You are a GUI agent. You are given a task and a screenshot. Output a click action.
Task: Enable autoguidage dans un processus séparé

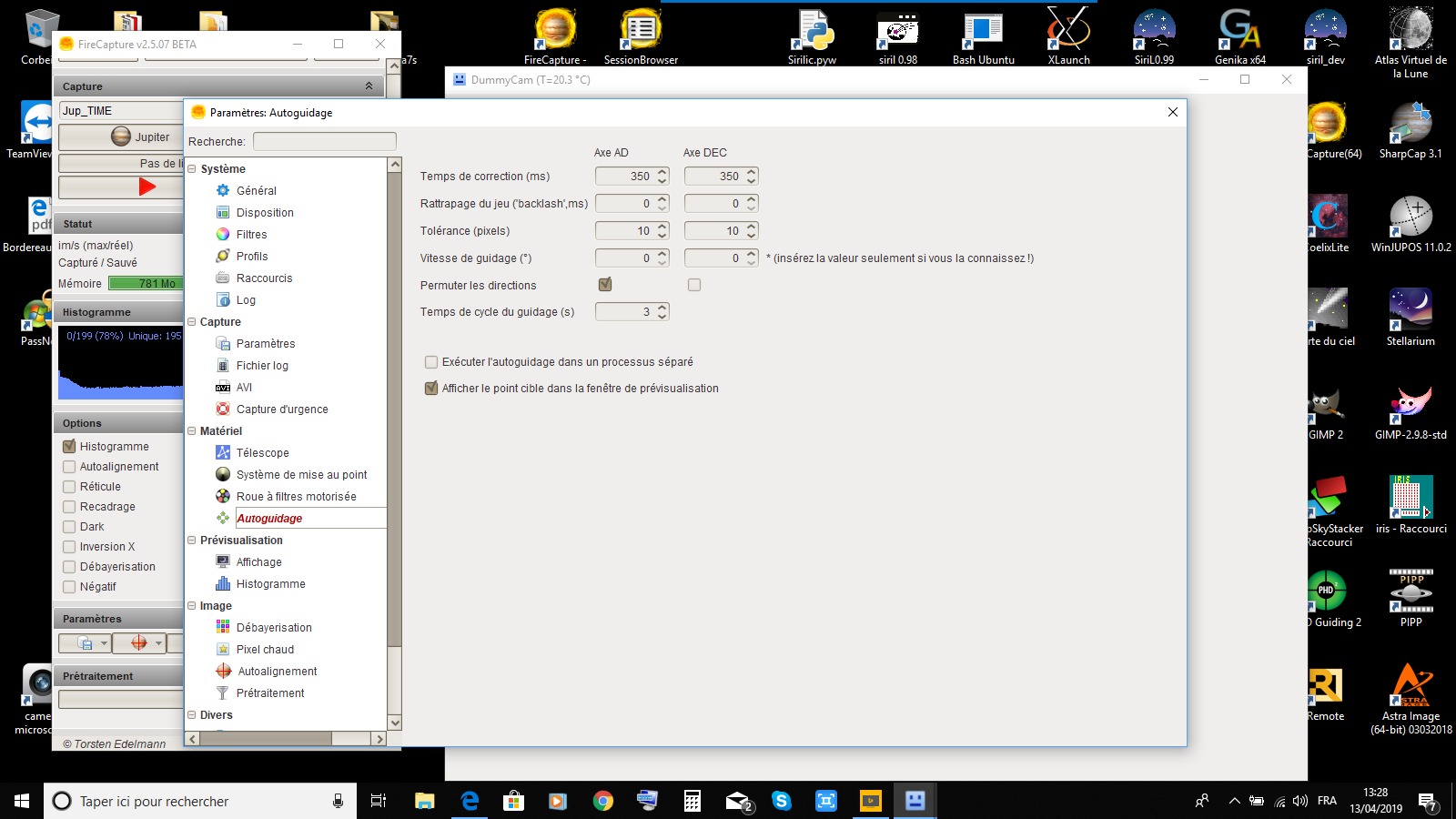(x=431, y=362)
